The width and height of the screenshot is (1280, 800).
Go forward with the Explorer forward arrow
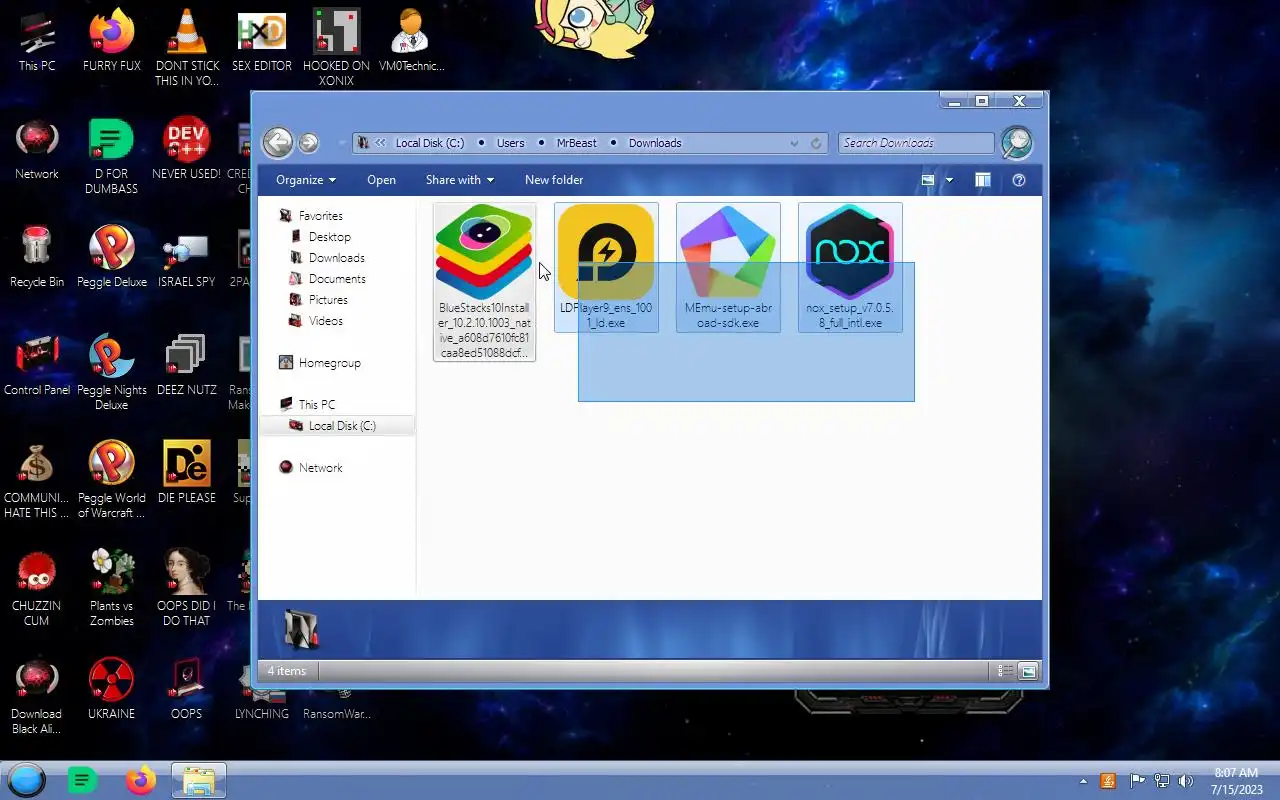[308, 143]
